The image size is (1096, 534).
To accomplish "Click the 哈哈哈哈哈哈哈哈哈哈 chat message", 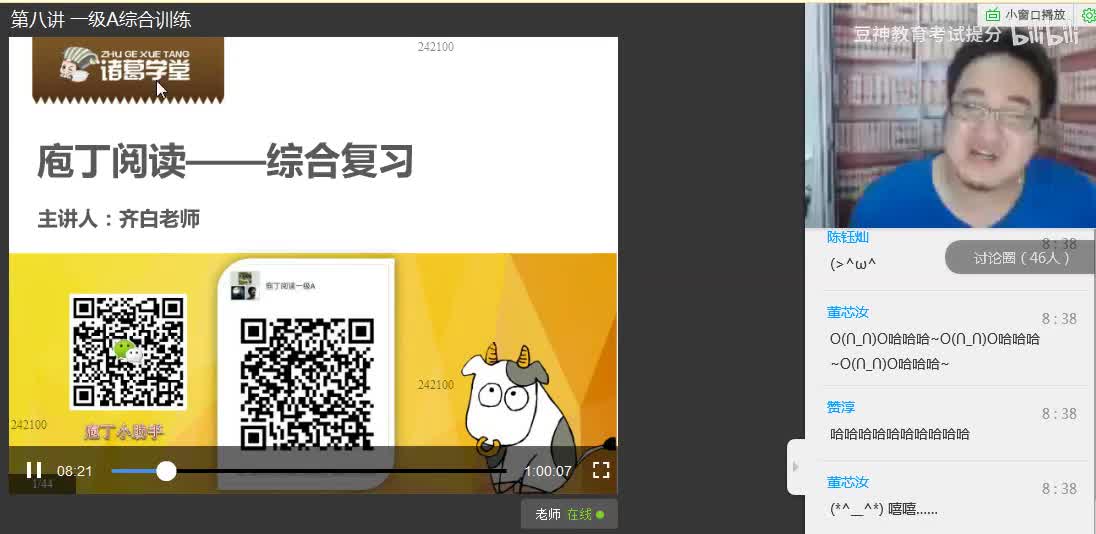I will click(x=900, y=434).
